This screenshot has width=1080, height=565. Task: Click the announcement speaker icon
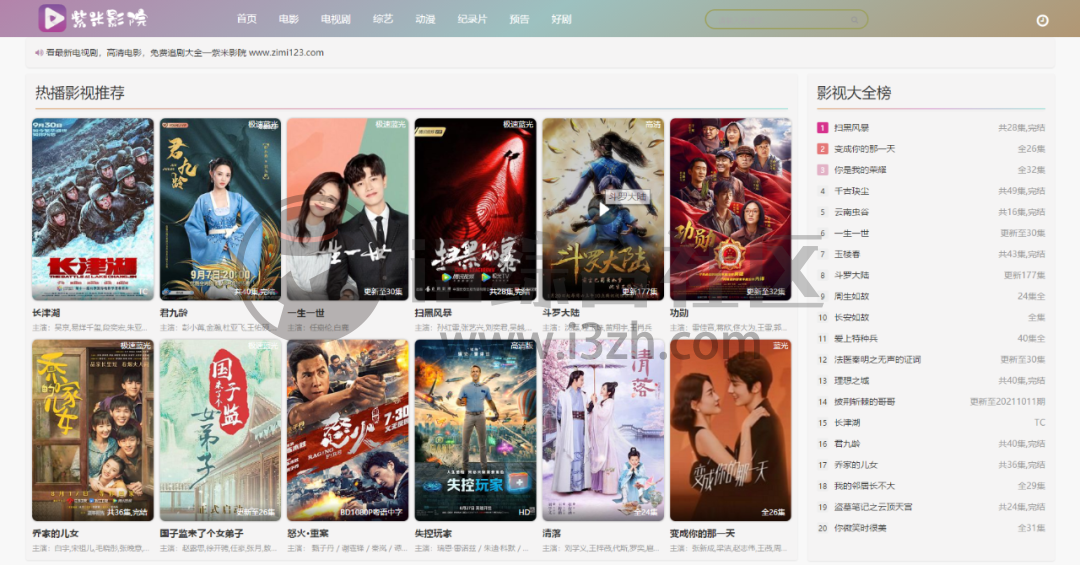[x=39, y=52]
